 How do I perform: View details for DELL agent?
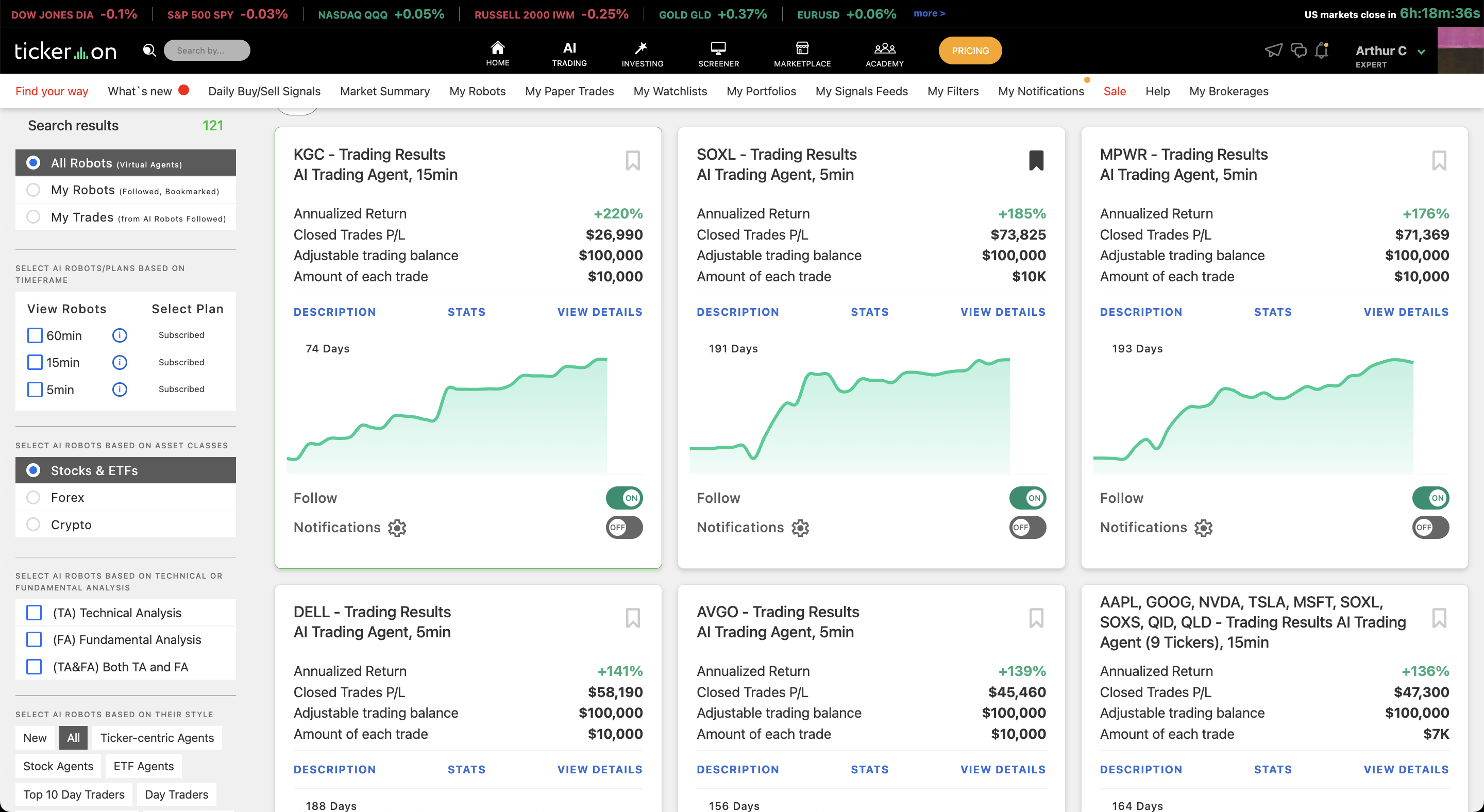[599, 769]
